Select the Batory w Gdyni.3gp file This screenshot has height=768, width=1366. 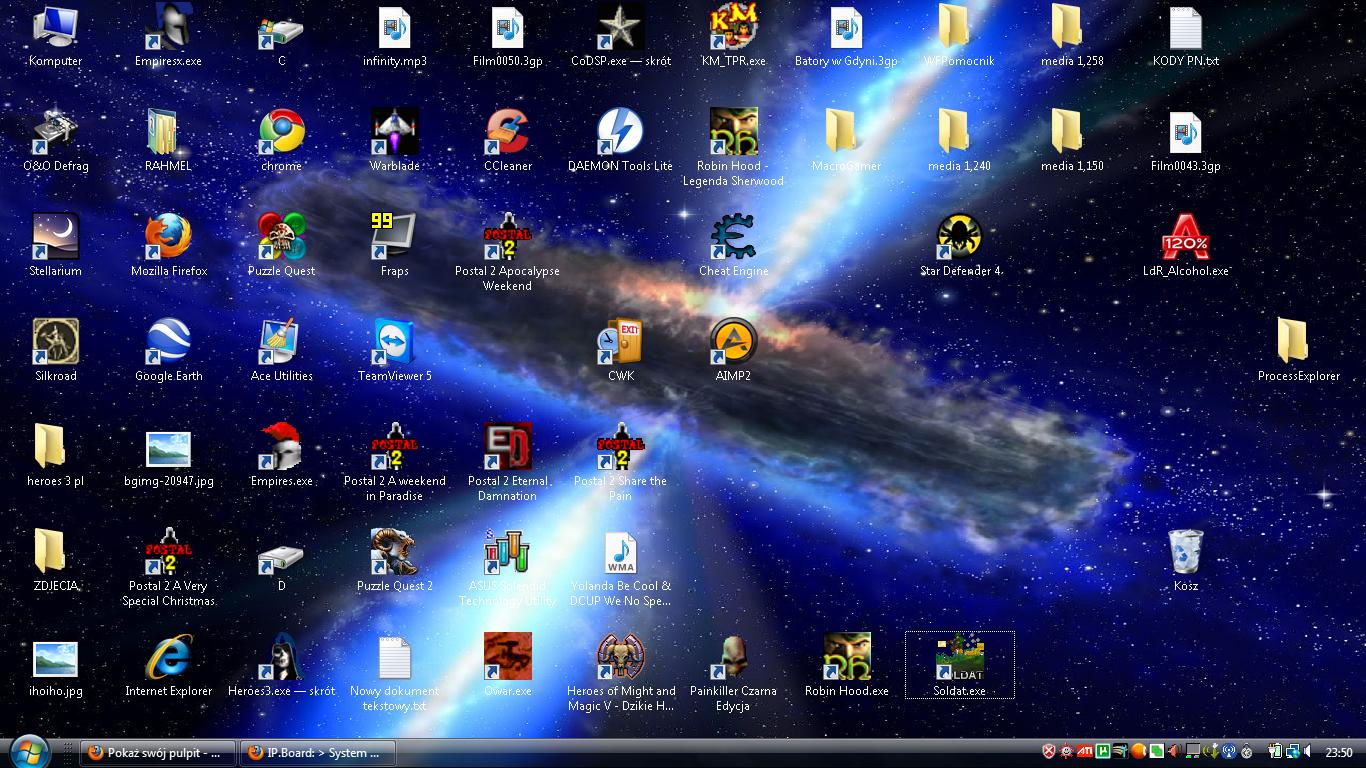point(846,36)
